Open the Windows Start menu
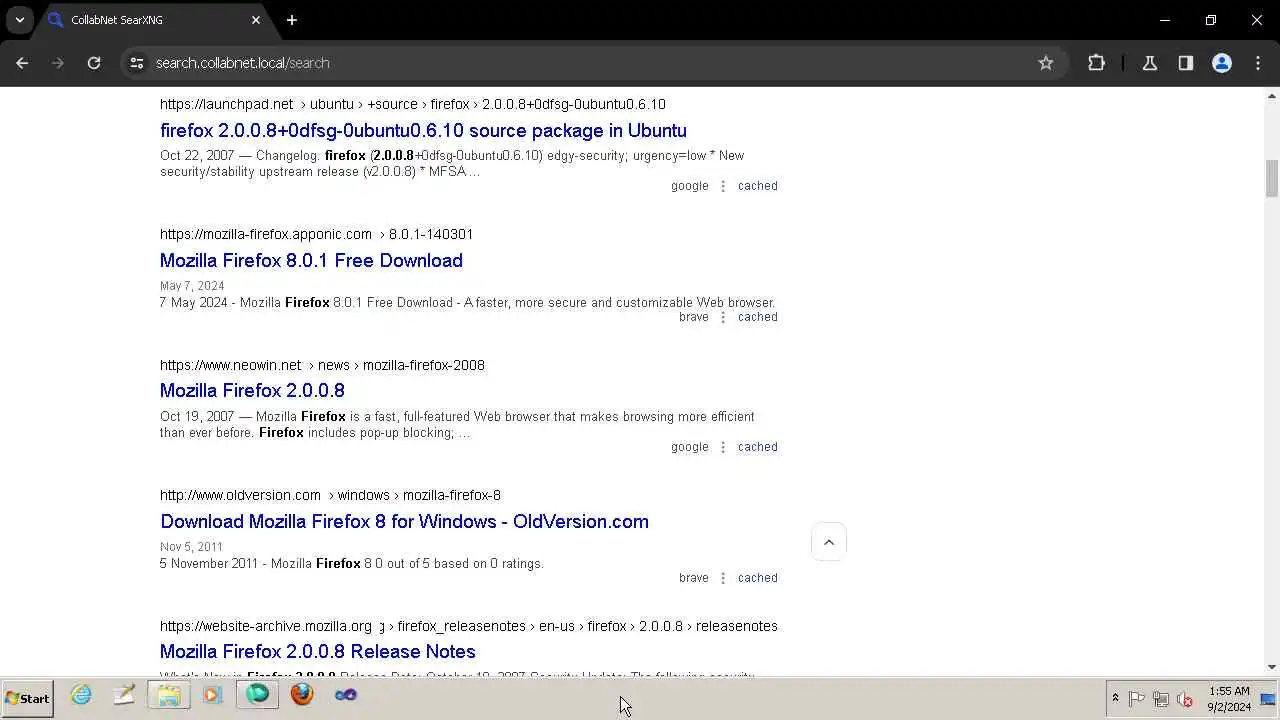This screenshot has height=720, width=1280. pos(28,698)
